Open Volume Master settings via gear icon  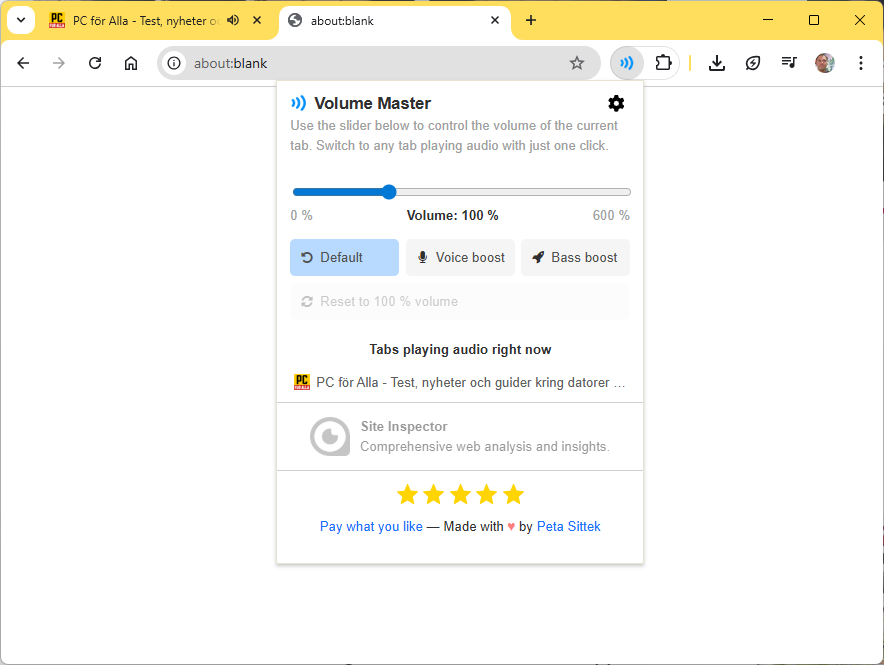(x=616, y=103)
